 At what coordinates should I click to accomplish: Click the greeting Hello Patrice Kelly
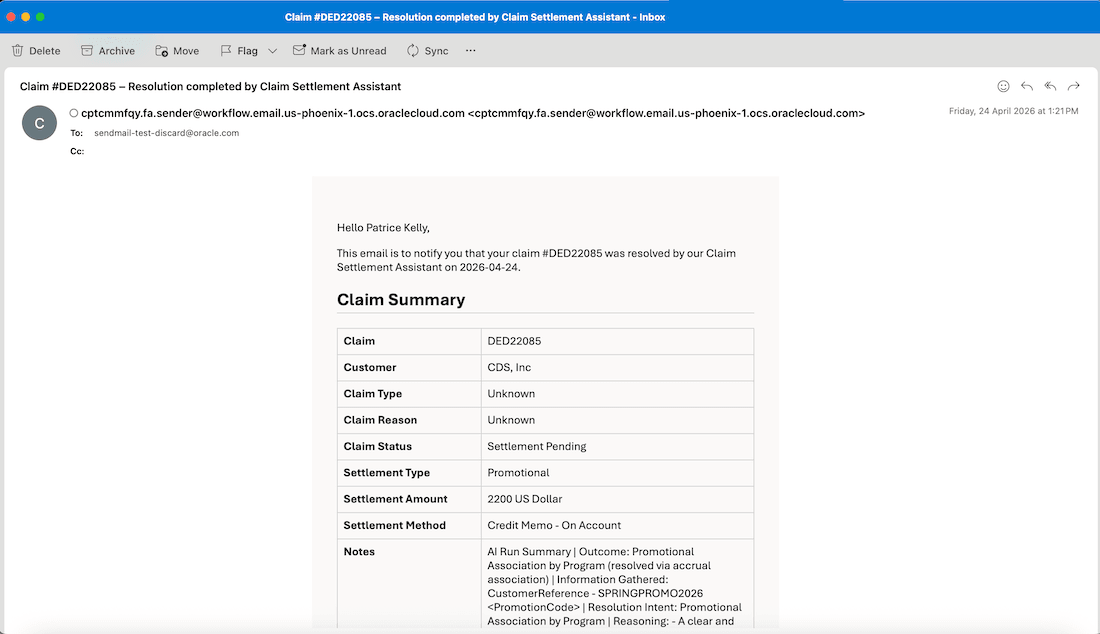point(383,227)
